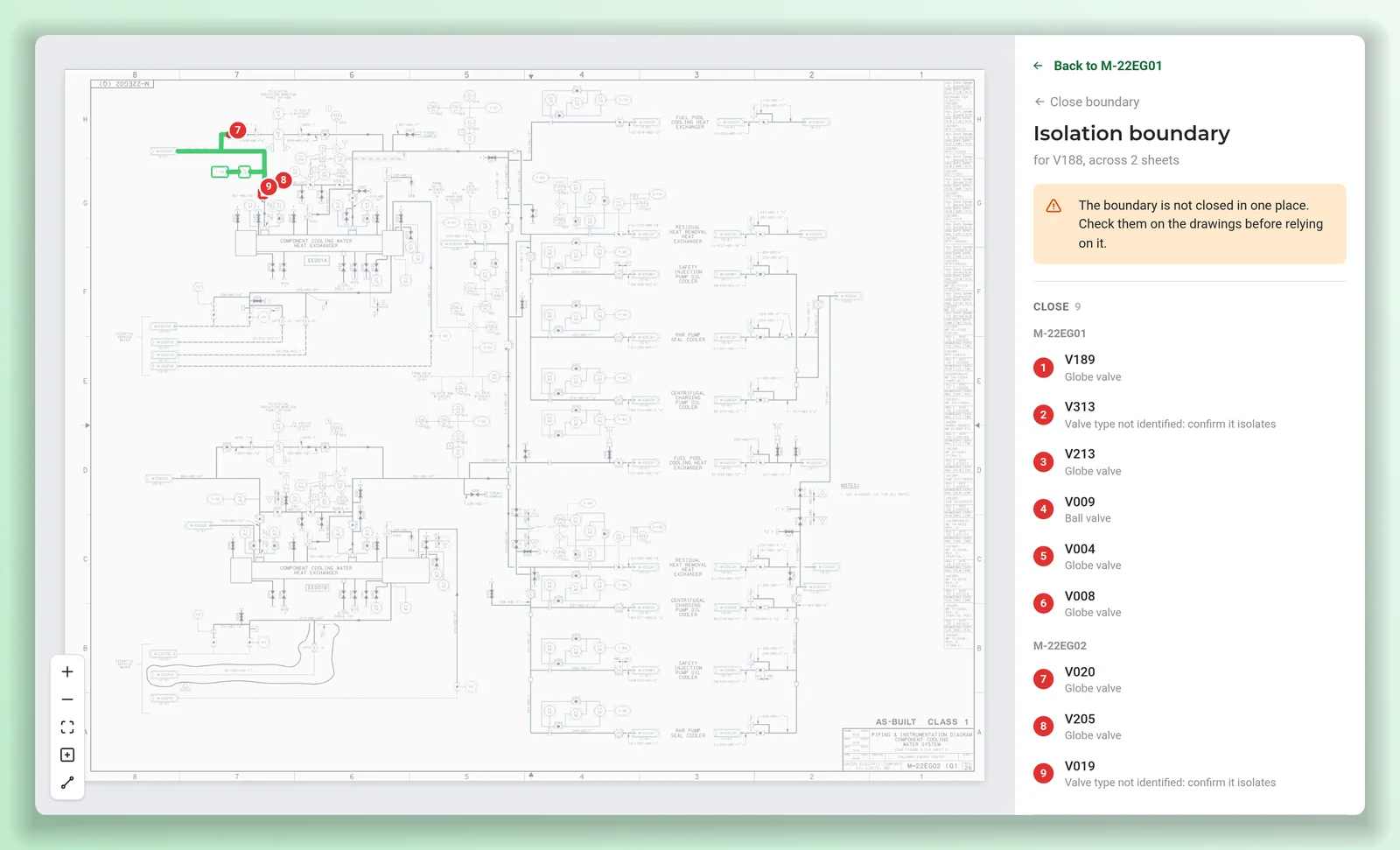Select the V009 ball valve row
The image size is (1400, 850).
1189,509
